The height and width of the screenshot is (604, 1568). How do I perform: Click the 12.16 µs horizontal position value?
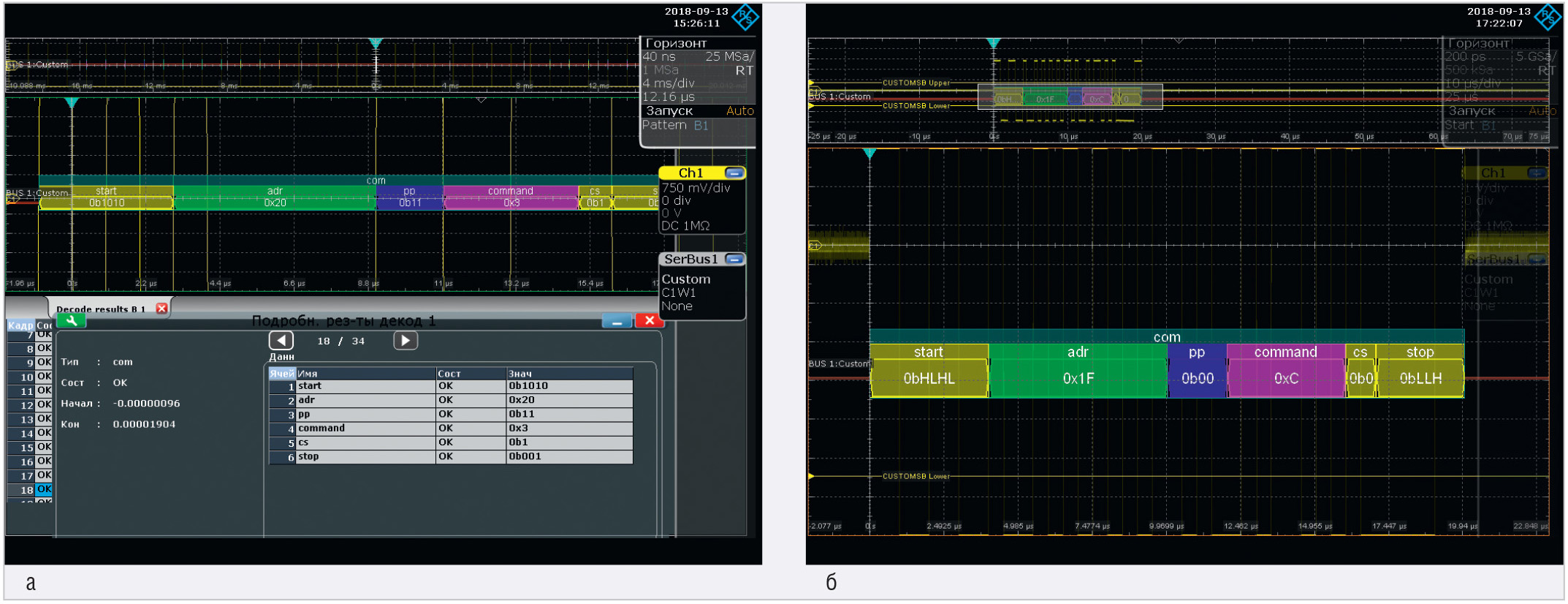(x=669, y=97)
